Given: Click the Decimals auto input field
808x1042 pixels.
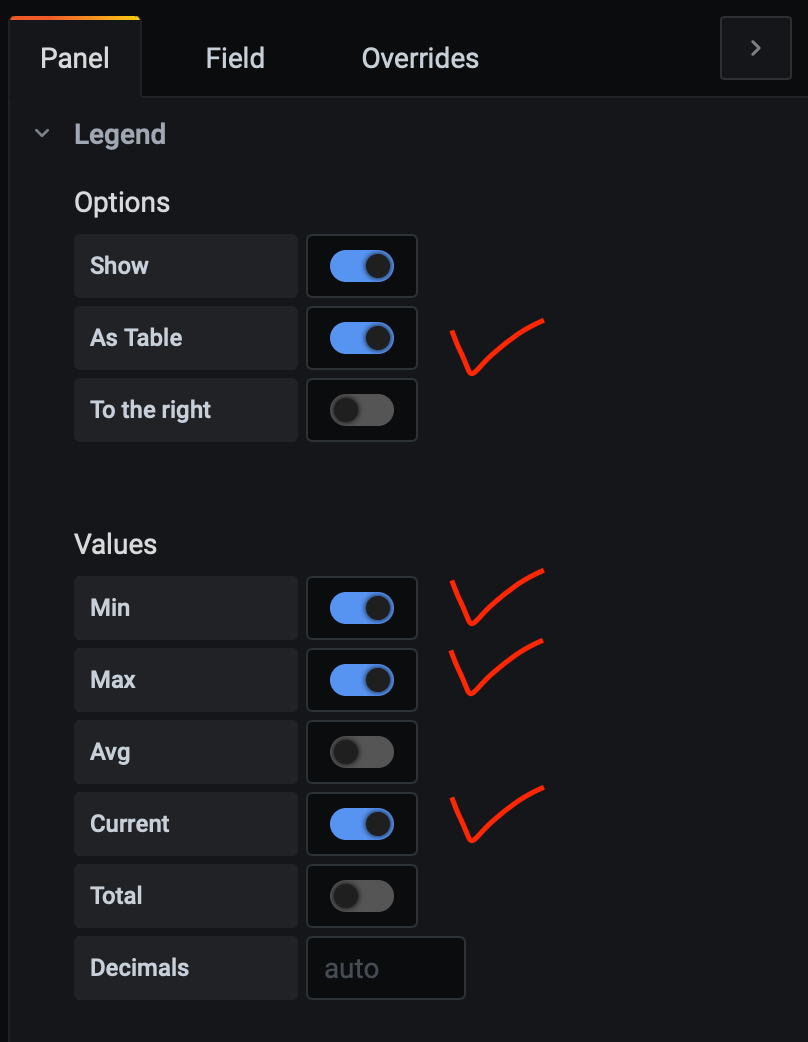Looking at the screenshot, I should (x=385, y=968).
